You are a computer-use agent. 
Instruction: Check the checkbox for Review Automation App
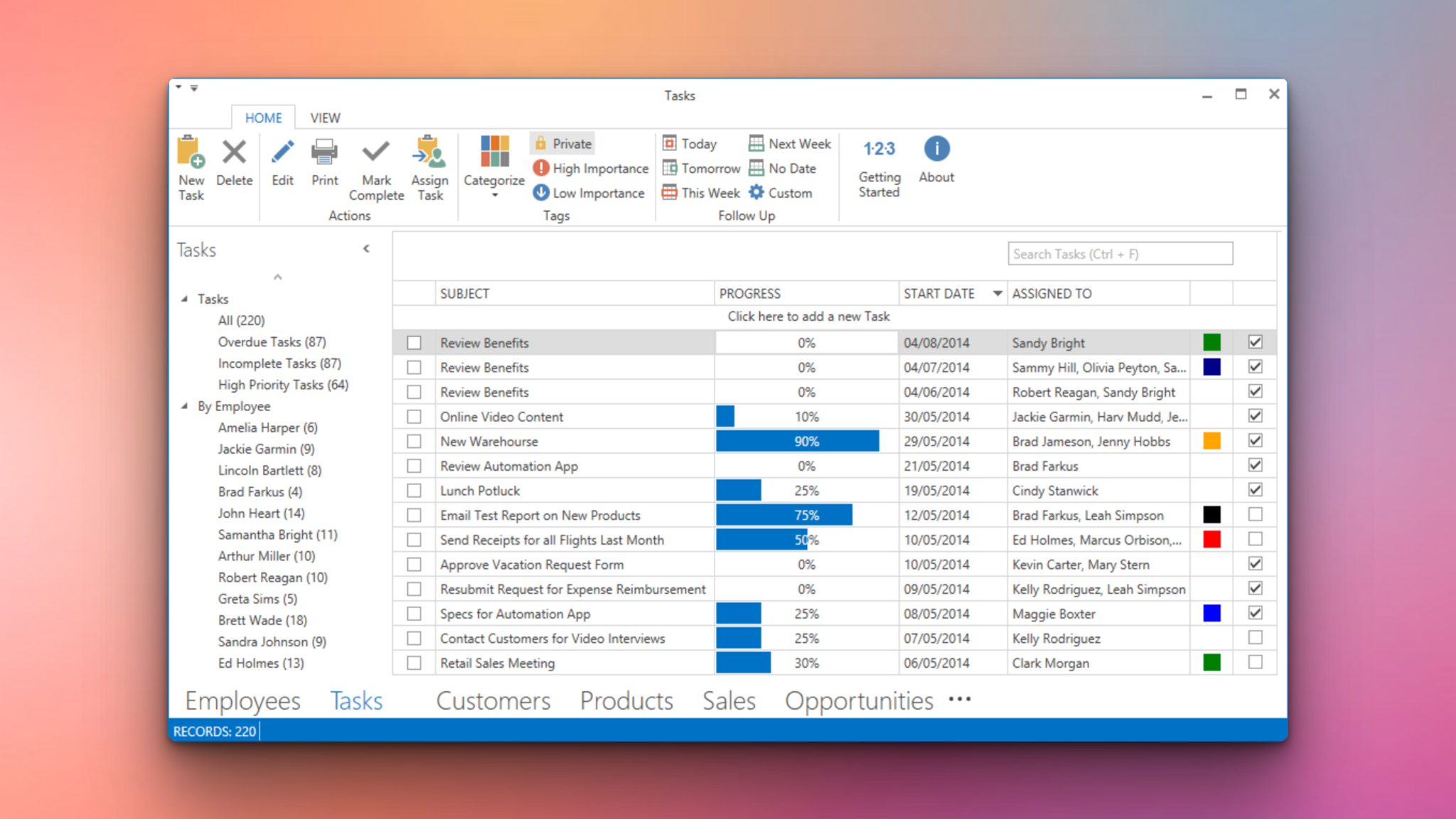[414, 466]
